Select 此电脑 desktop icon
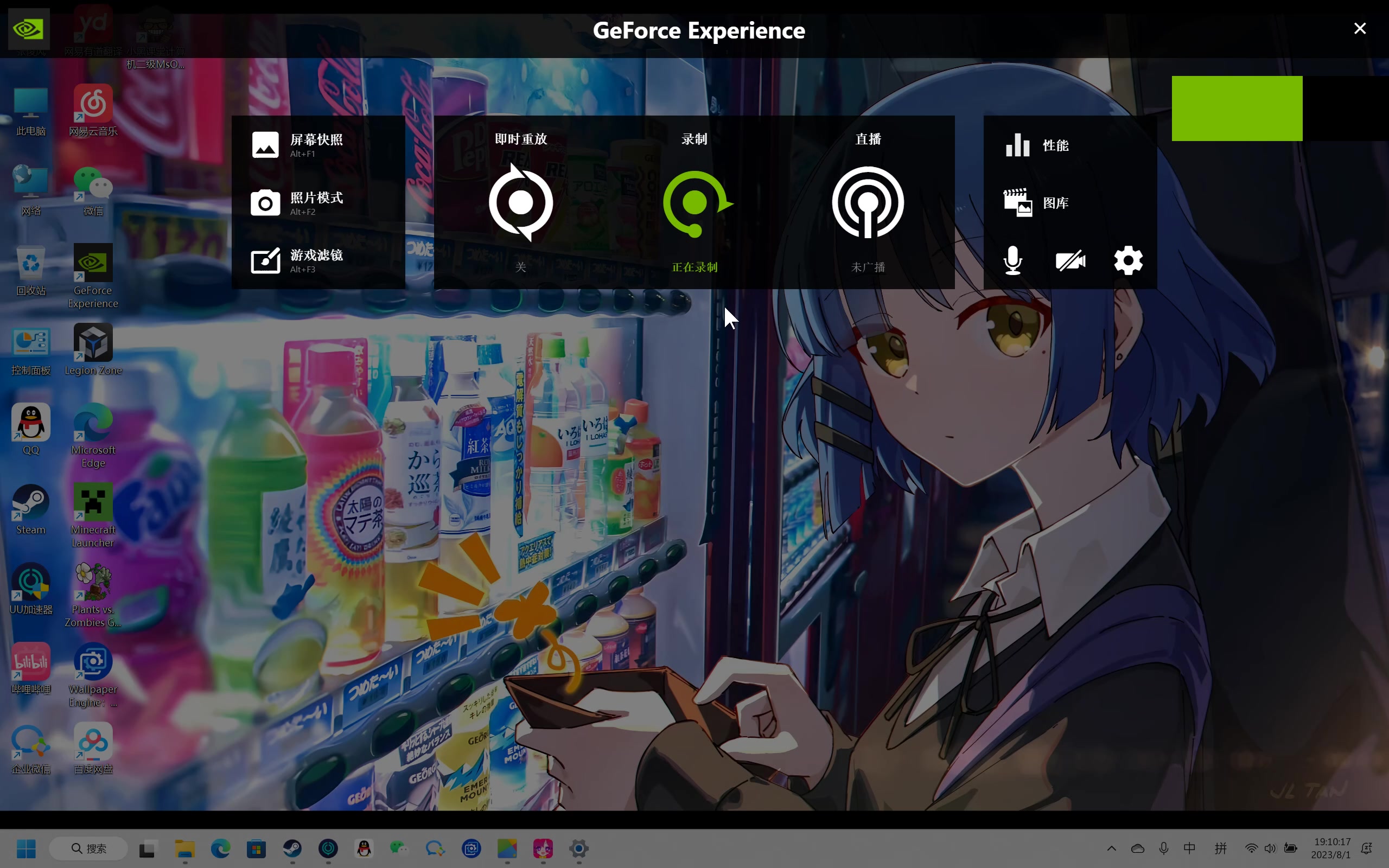 point(31,112)
